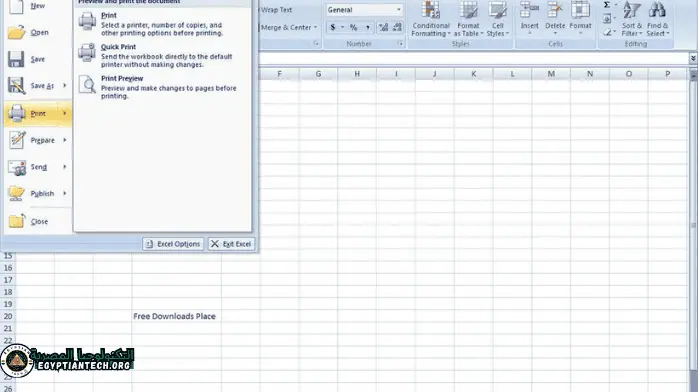Open Format as Table gallery
The width and height of the screenshot is (698, 392).
pyautogui.click(x=468, y=20)
